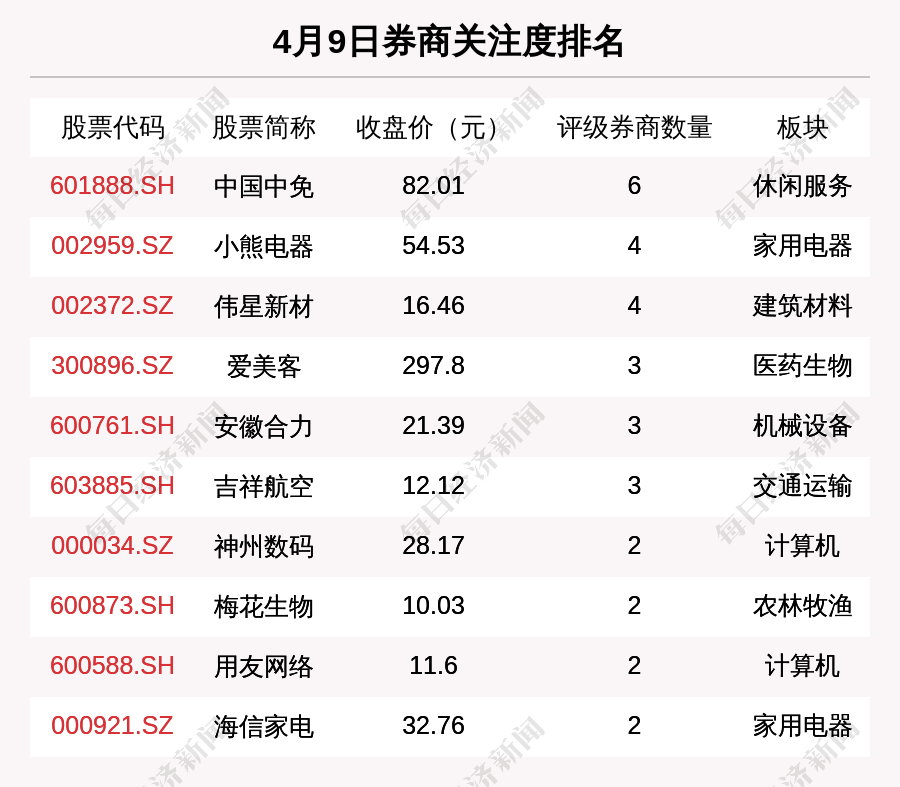This screenshot has width=900, height=787.
Task: Click closing price 12.12
Action: point(433,486)
